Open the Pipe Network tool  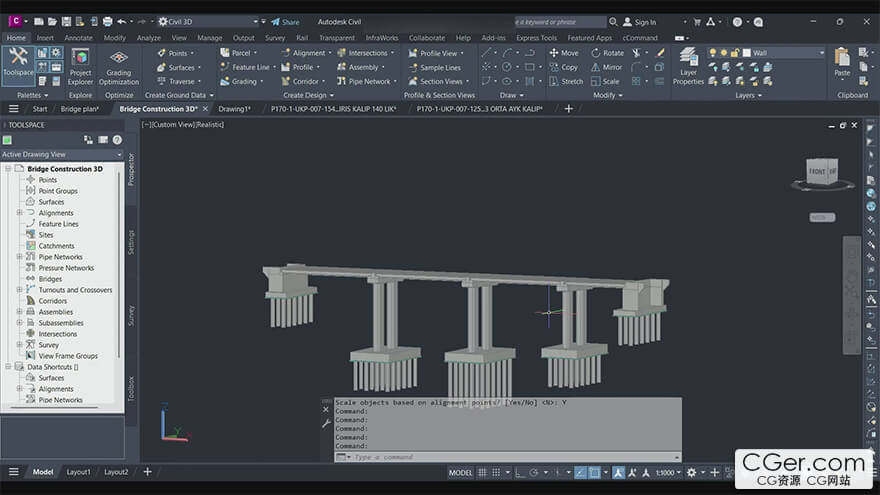tap(366, 81)
